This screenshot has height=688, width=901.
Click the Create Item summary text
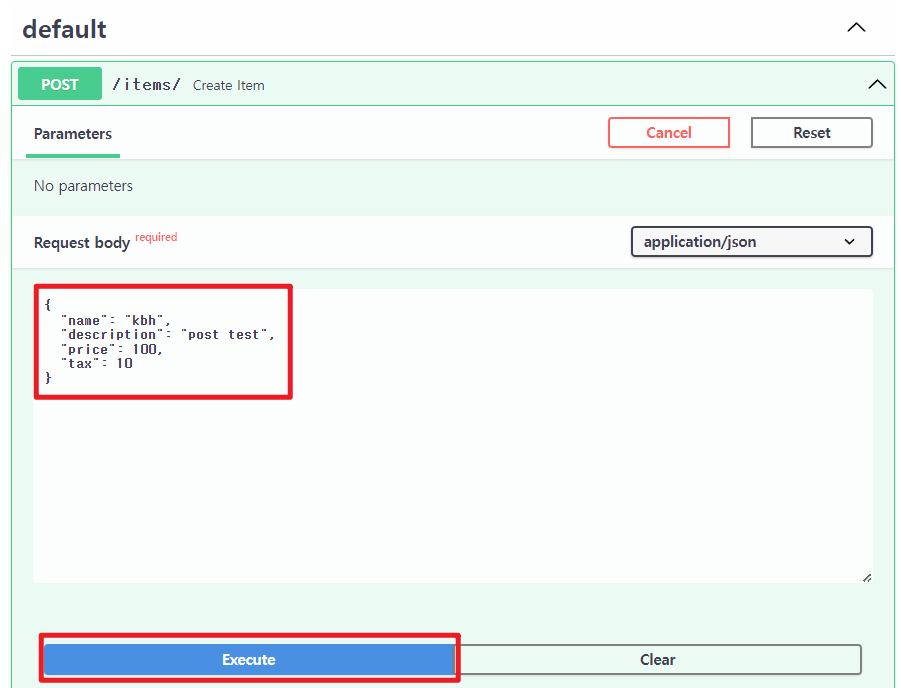[x=229, y=86]
